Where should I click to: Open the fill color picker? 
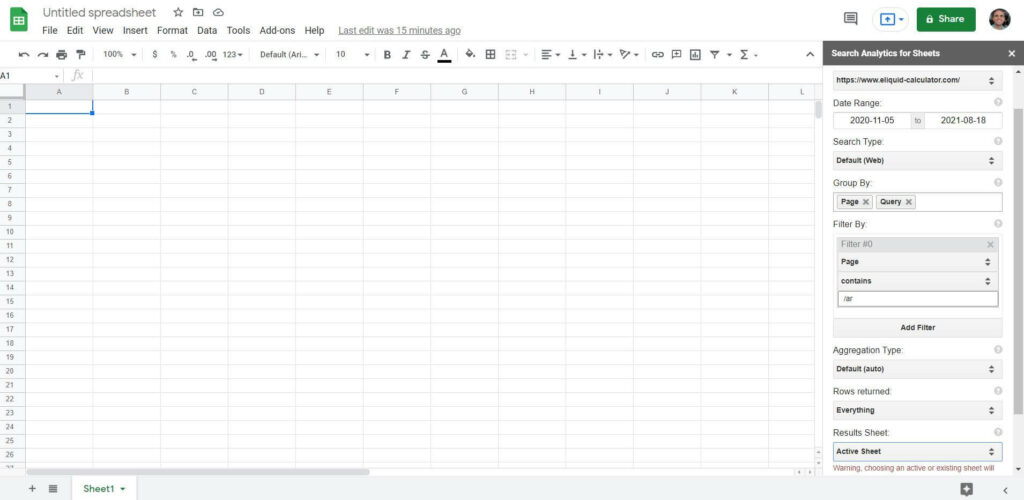coord(470,54)
